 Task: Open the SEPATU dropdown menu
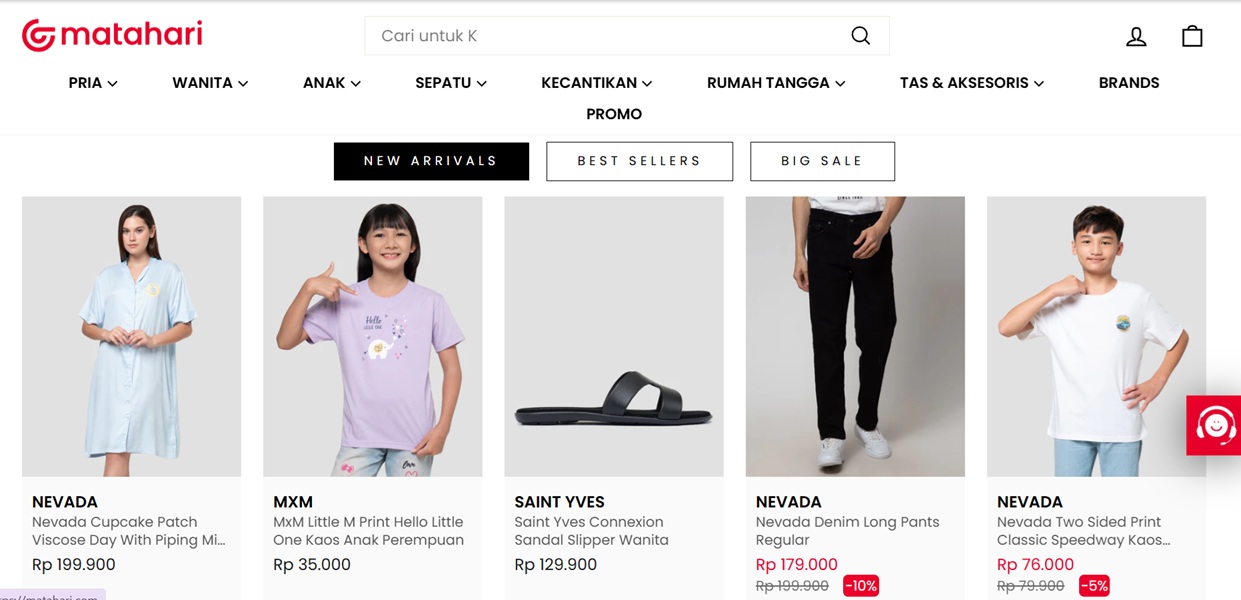pos(451,83)
